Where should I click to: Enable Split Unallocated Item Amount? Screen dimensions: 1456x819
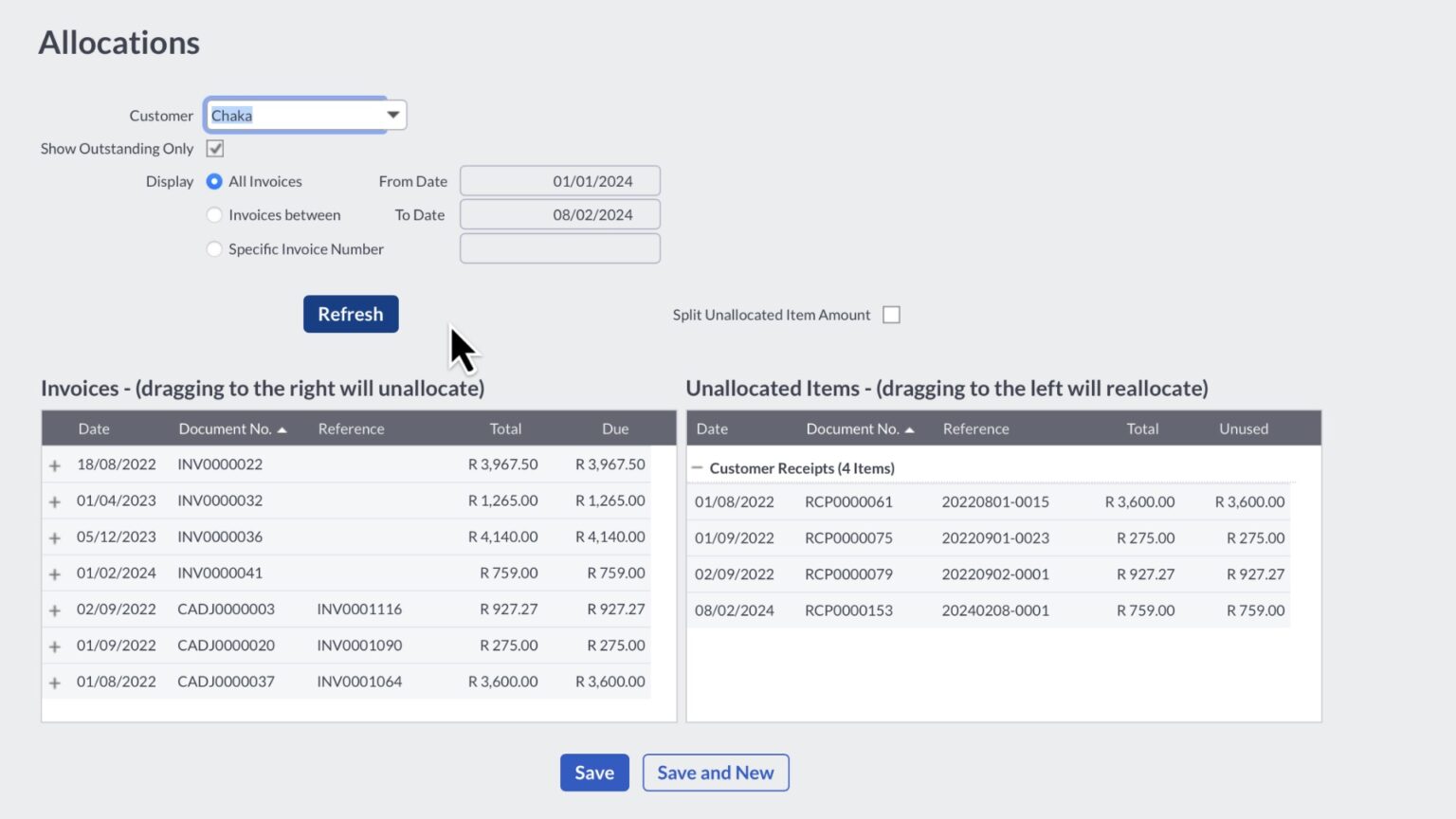[890, 314]
